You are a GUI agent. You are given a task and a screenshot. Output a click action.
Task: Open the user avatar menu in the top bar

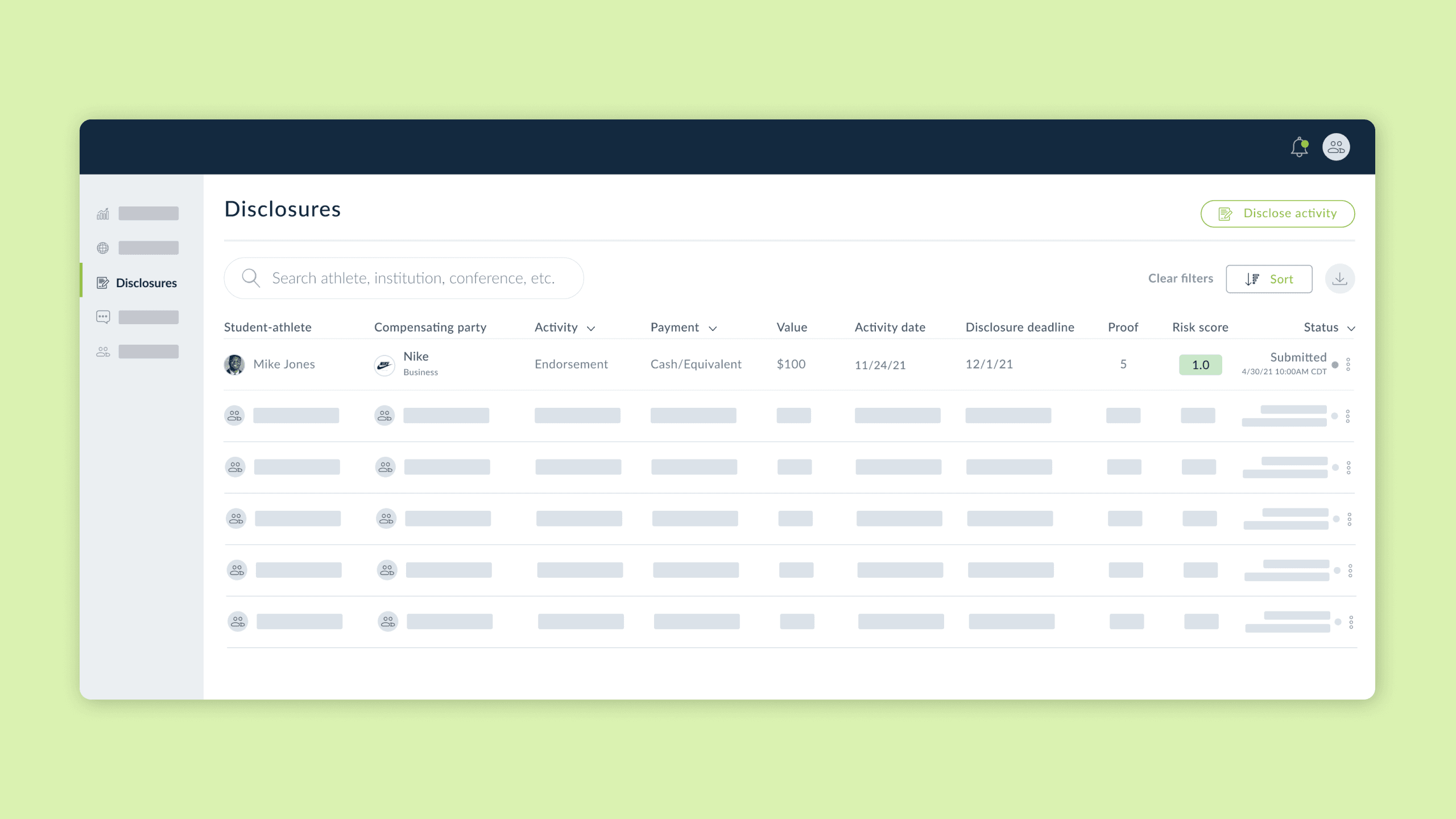pyautogui.click(x=1335, y=147)
